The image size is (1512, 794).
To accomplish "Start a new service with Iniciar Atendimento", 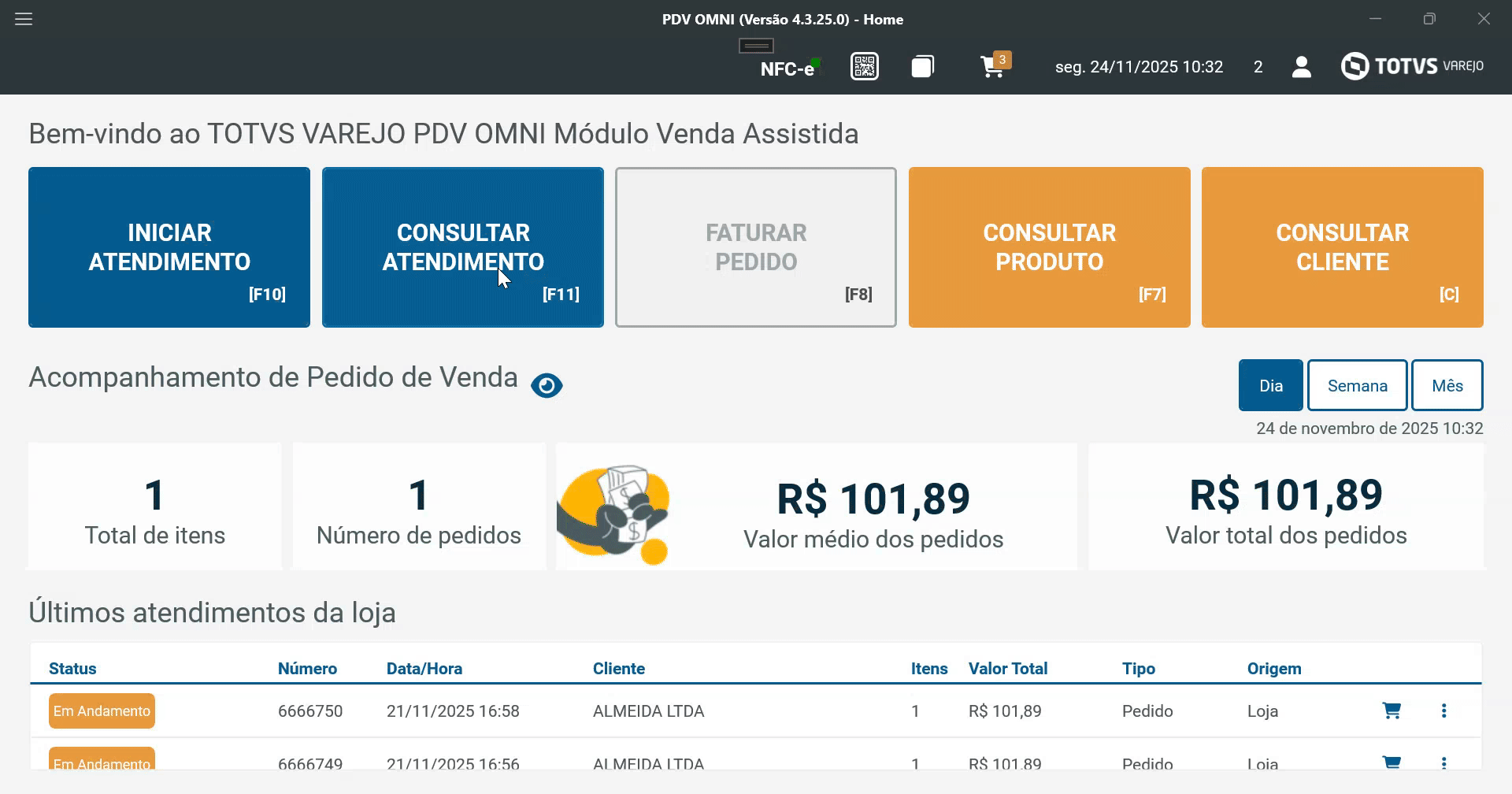I will 169,247.
